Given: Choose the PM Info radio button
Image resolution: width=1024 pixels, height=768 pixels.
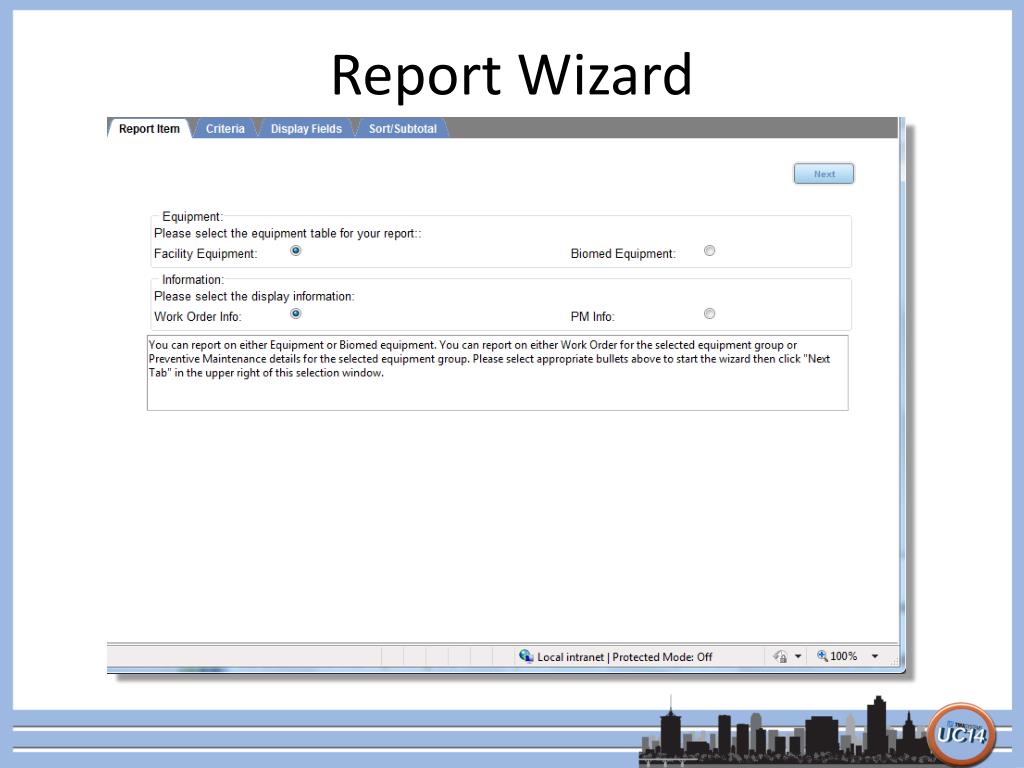Looking at the screenshot, I should click(709, 313).
